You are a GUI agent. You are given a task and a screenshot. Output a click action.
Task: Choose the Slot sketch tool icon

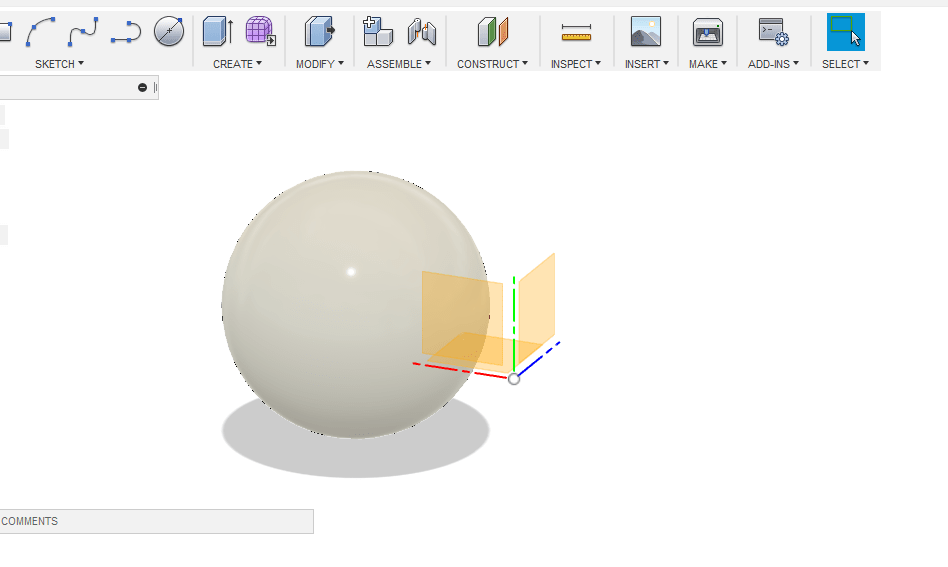(x=126, y=32)
